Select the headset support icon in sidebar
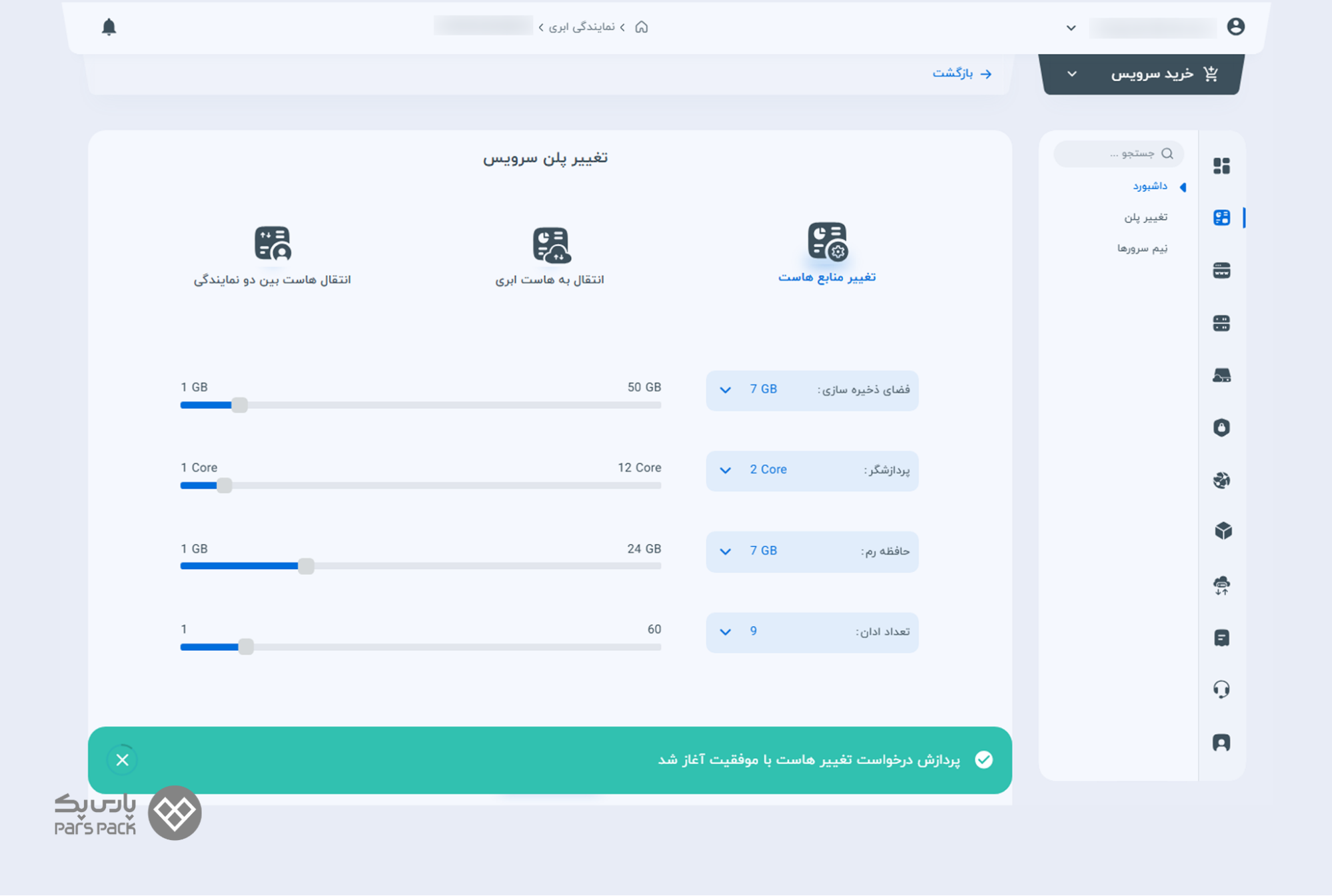Viewport: 1332px width, 896px height. point(1221,689)
